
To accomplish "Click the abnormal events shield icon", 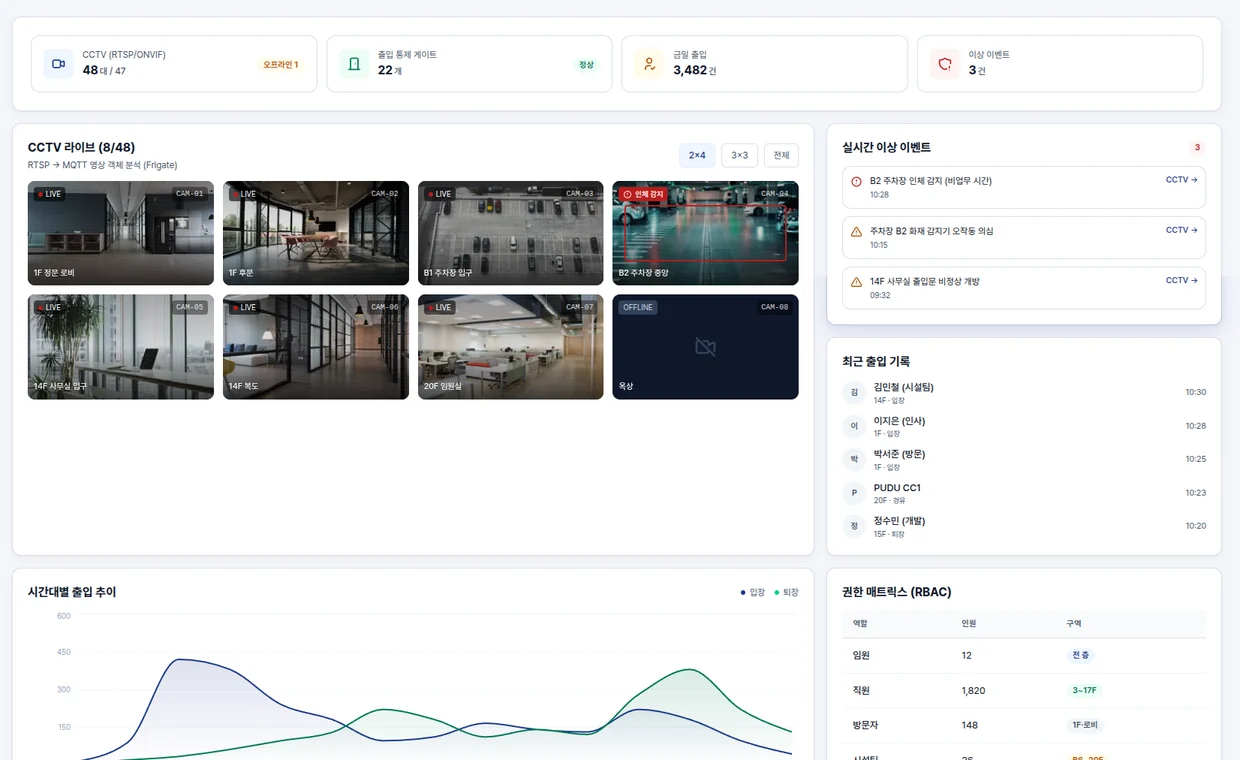I will tap(945, 64).
